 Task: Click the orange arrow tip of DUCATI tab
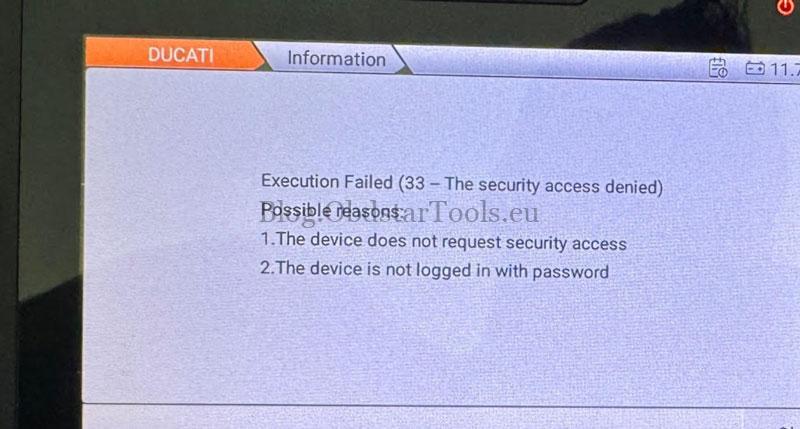[258, 56]
